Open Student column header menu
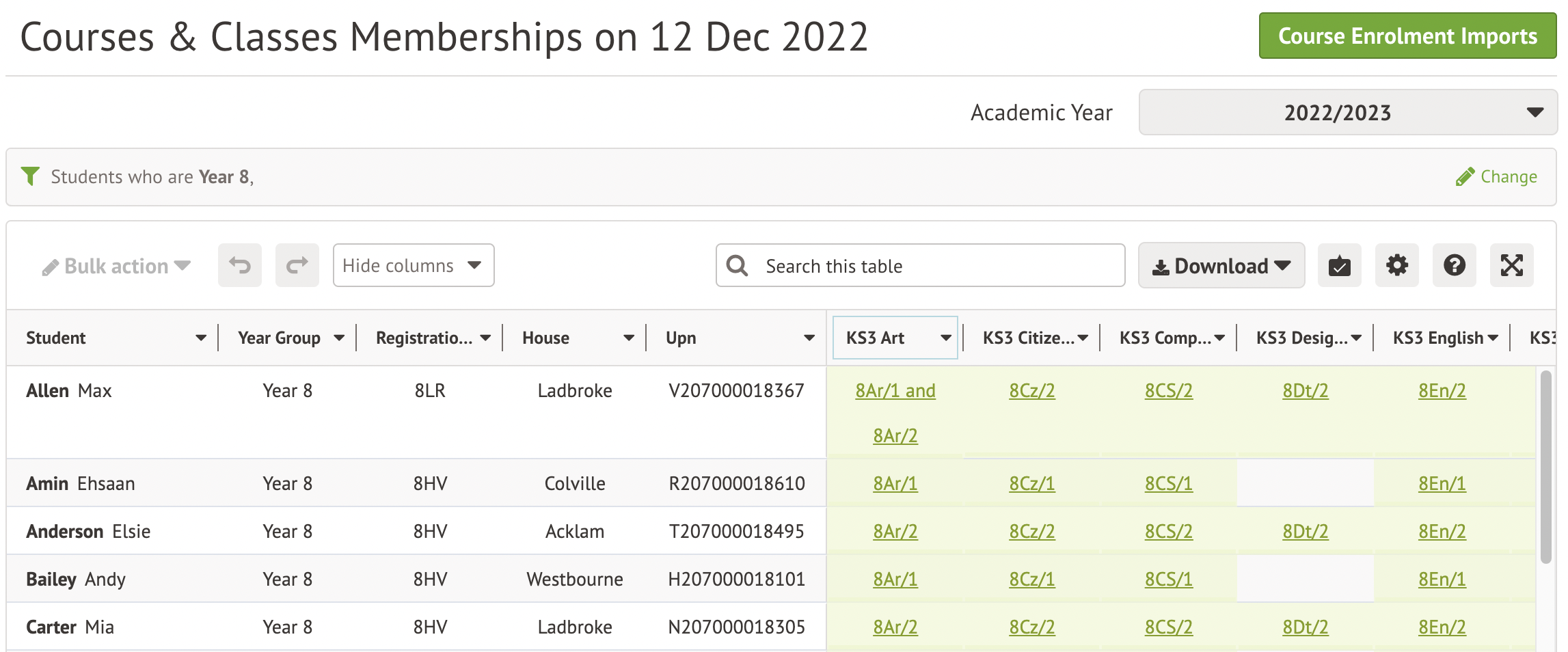Viewport: 1568px width, 652px height. [x=200, y=338]
